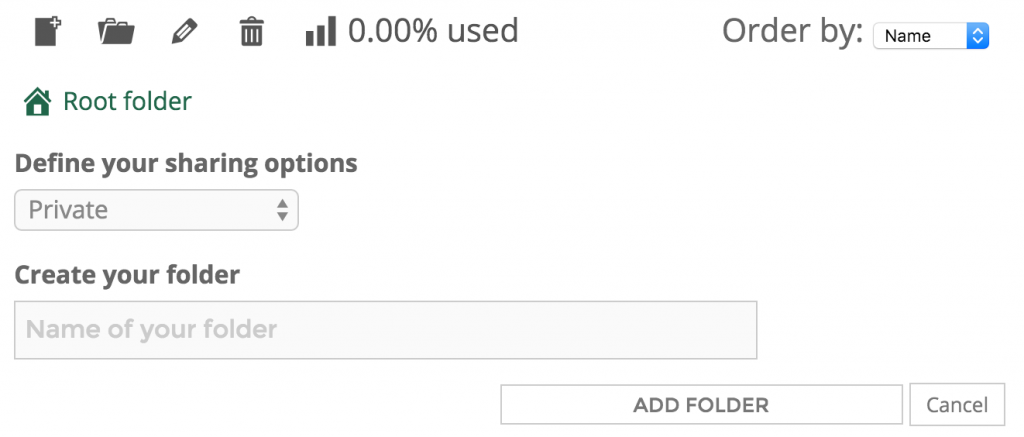Click the Create your folder heading
1024x437 pixels.
127,275
